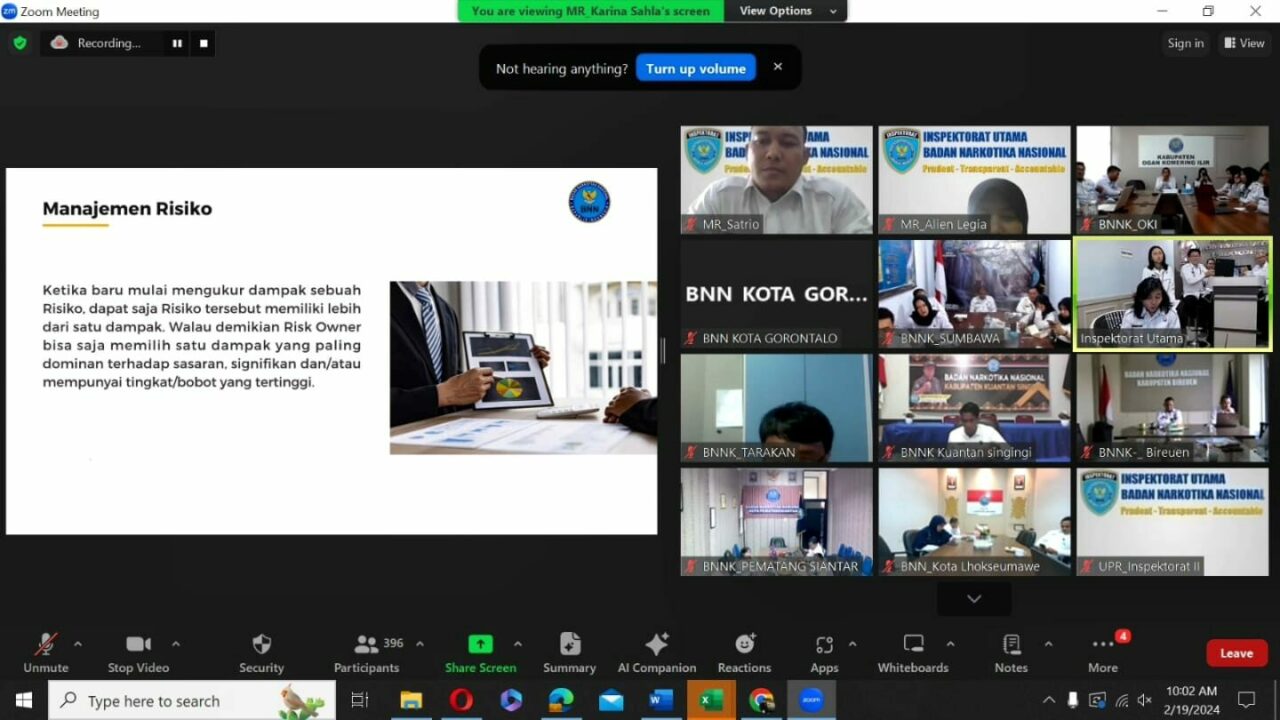1280x720 pixels.
Task: Expand audio settings arrow beside Unmute
Action: 78,644
